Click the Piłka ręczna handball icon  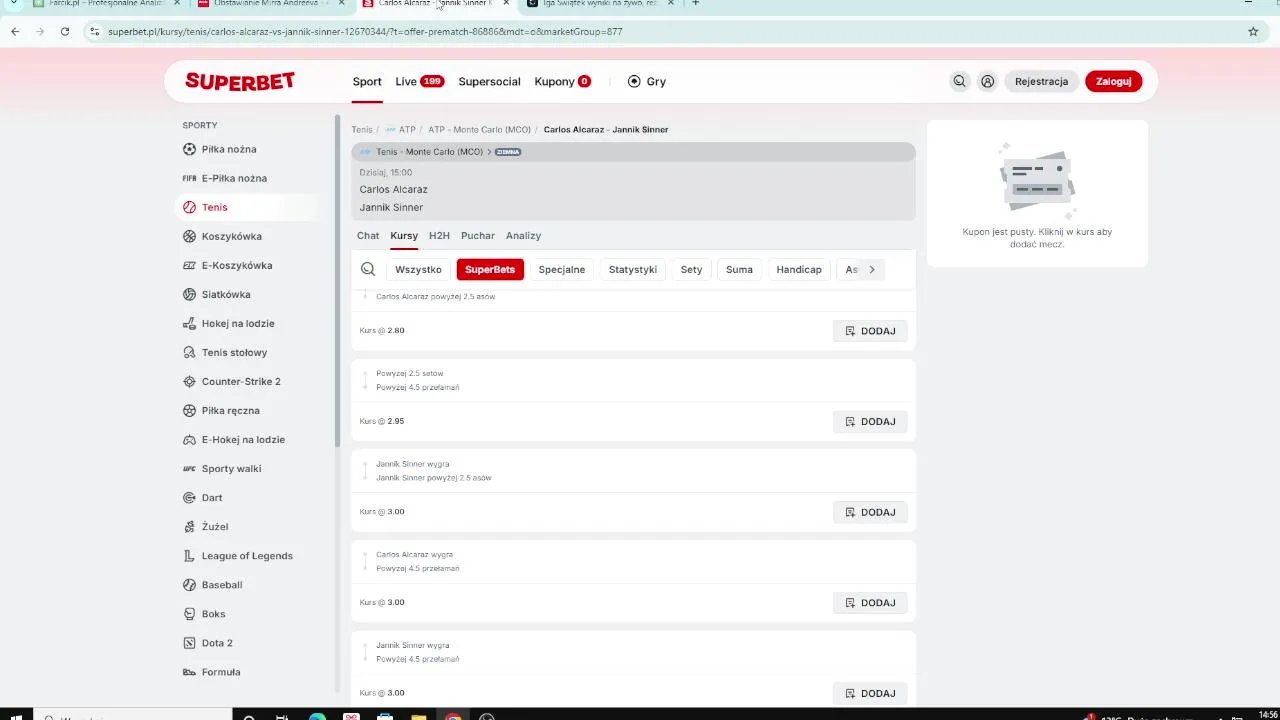189,410
